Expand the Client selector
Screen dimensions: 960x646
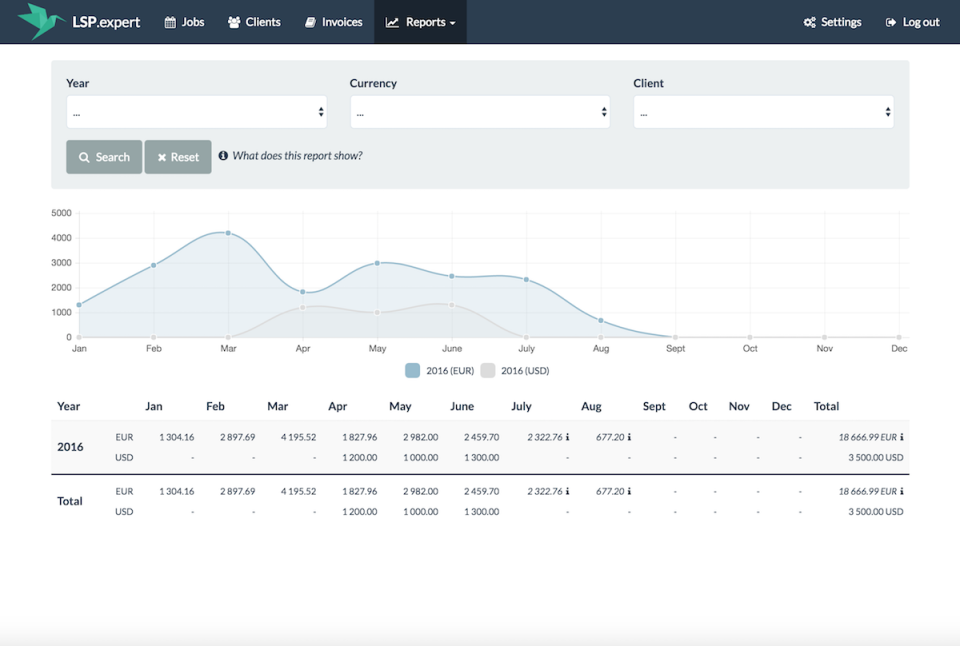pos(763,111)
